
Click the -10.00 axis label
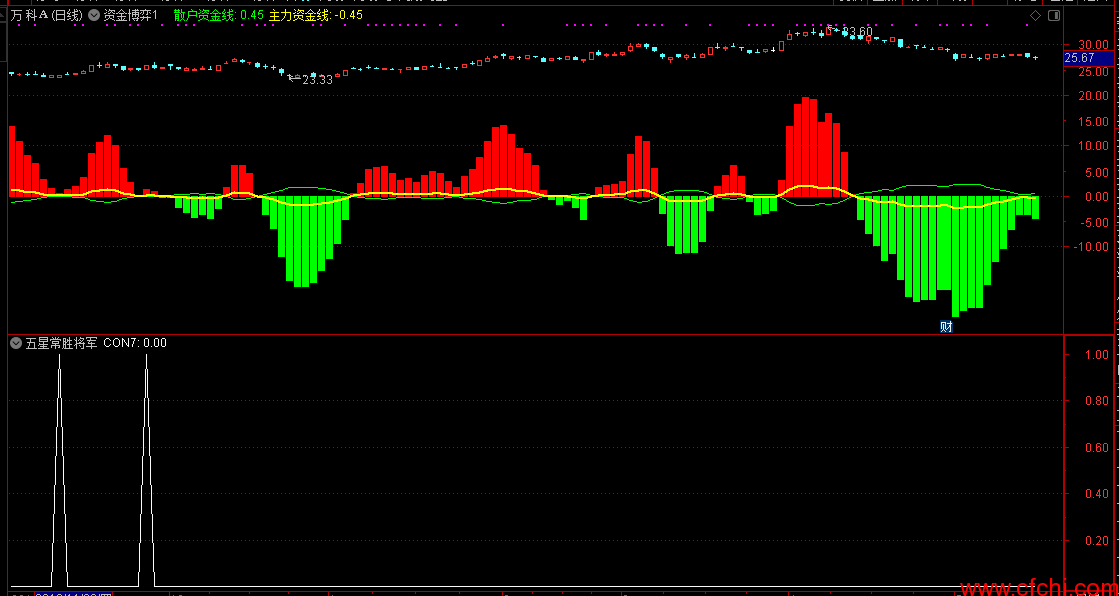pos(1092,247)
